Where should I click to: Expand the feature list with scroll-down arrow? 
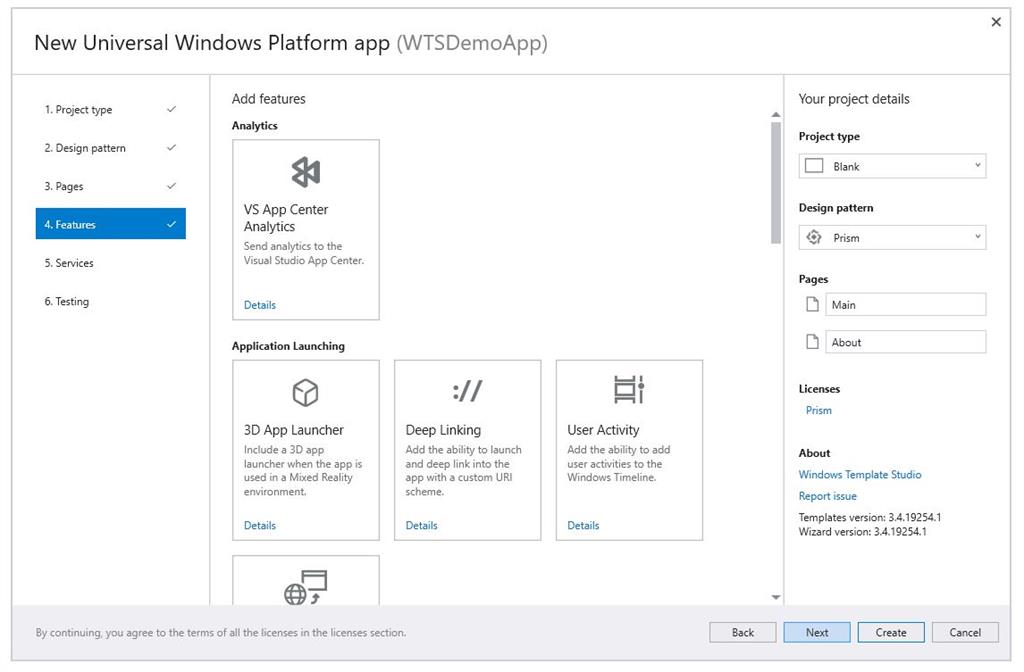pyautogui.click(x=775, y=596)
